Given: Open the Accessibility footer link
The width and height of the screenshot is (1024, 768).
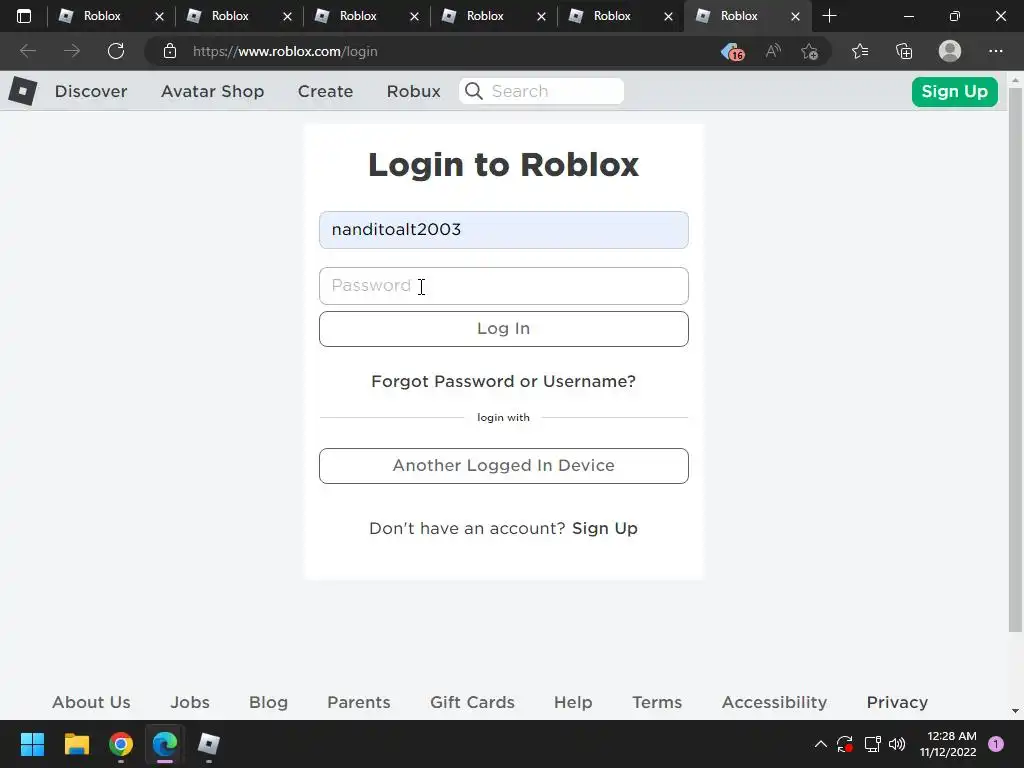Looking at the screenshot, I should [775, 702].
